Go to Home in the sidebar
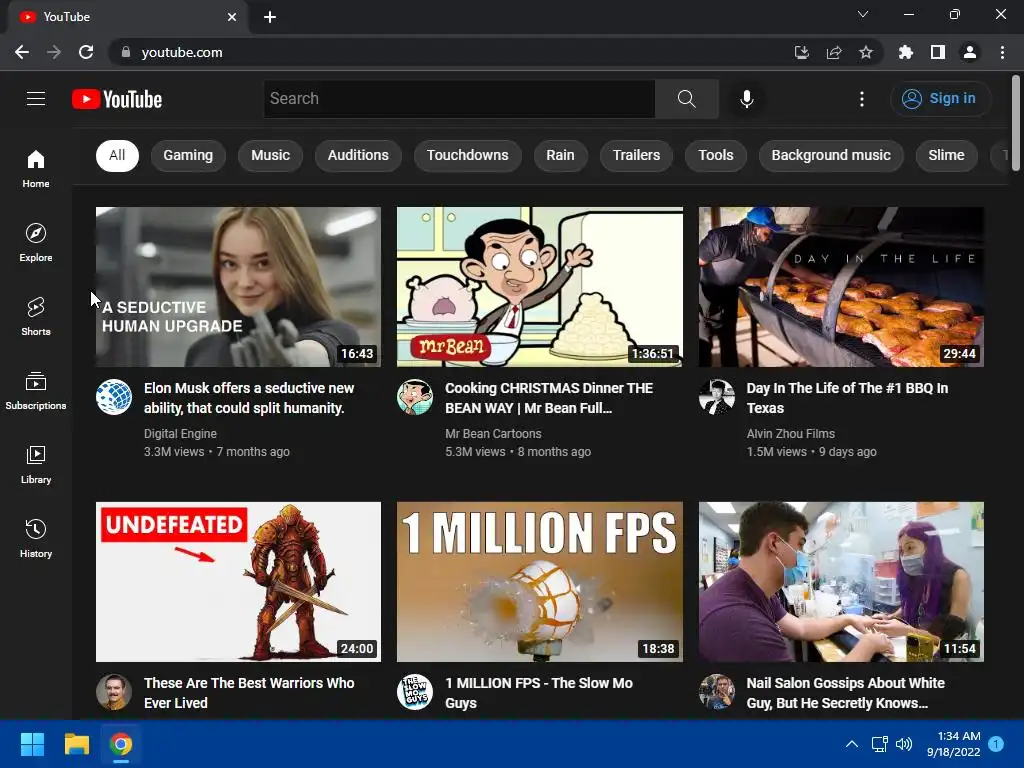Screen dimensions: 1024x768 36,168
